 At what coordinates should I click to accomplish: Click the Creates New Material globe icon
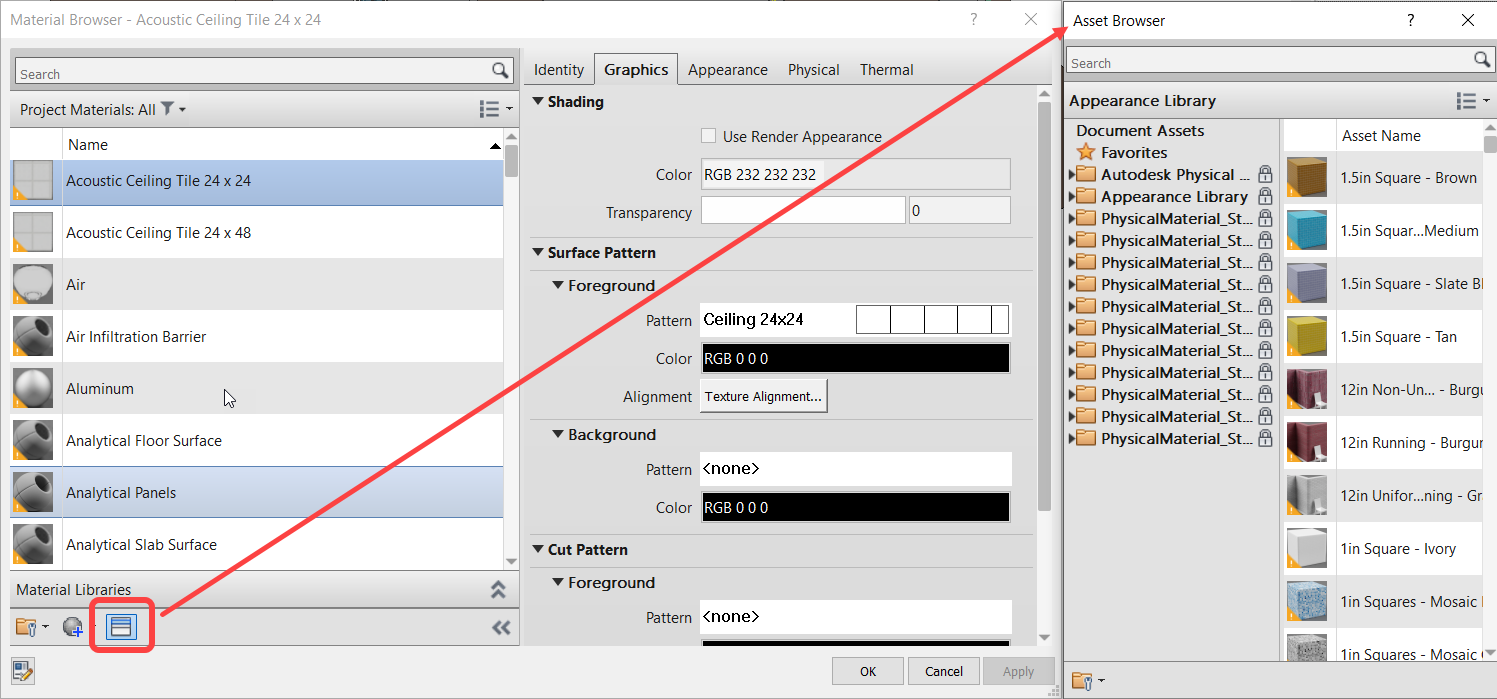click(71, 626)
